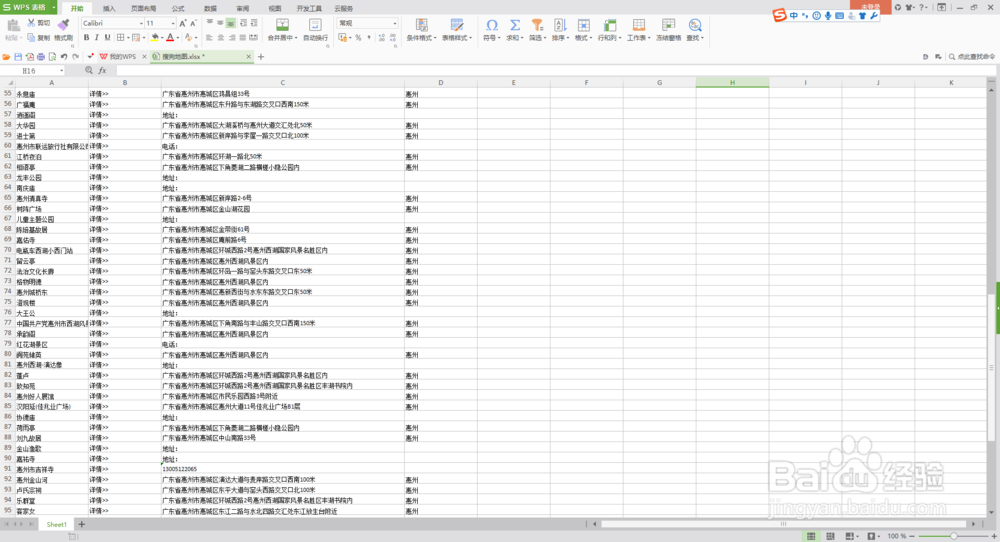
Task: Switch to Normal view in status bar
Action: (811, 536)
